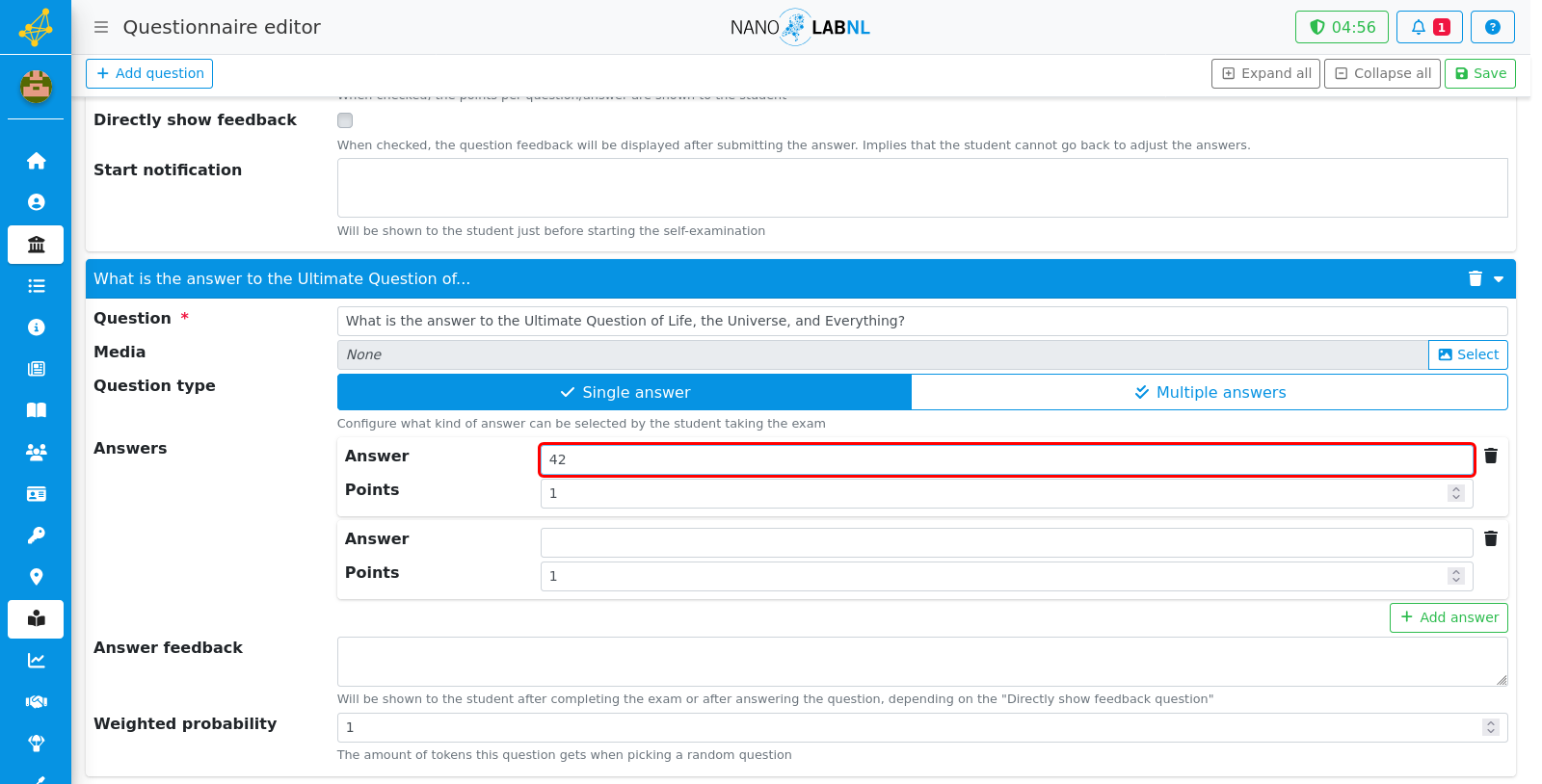This screenshot has width=1542, height=784.
Task: Click the Question text input field
Action: tap(922, 321)
